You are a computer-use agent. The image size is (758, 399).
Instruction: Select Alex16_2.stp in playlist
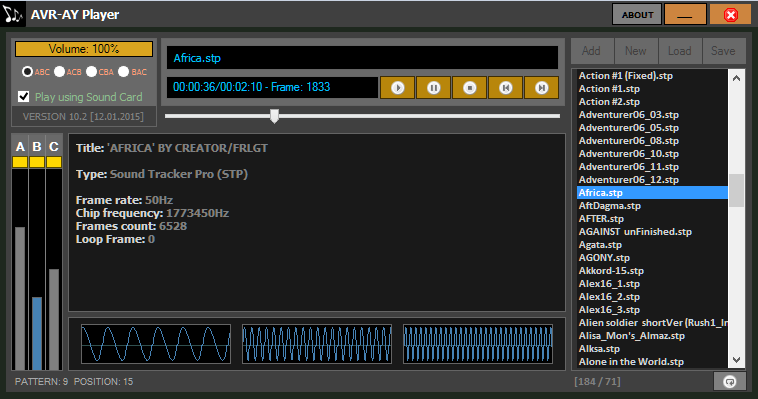(x=652, y=297)
